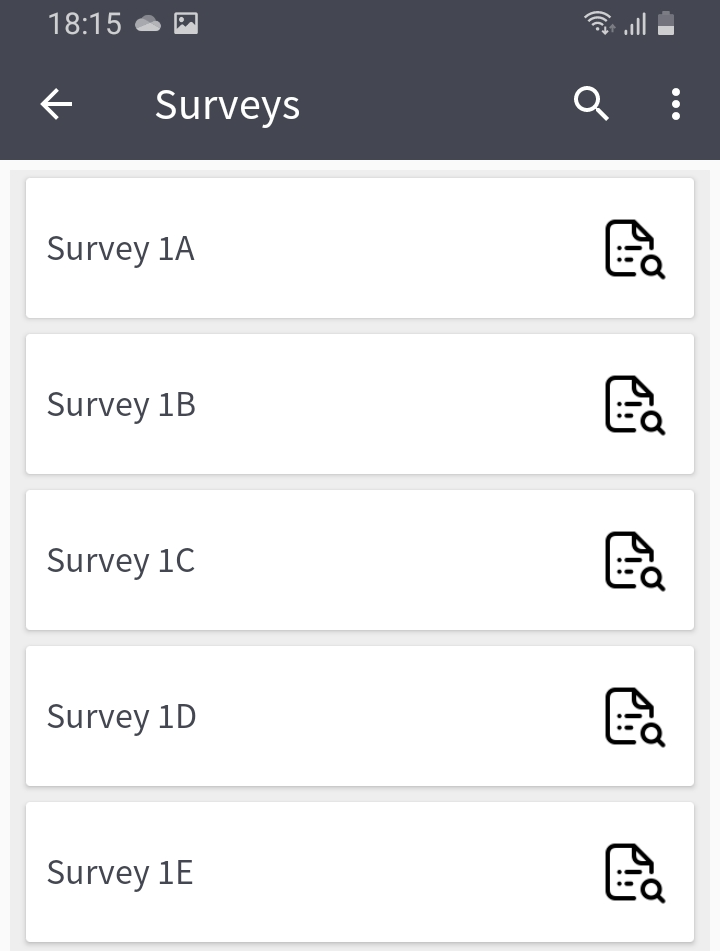Tap the Wi-Fi status icon

(x=600, y=23)
